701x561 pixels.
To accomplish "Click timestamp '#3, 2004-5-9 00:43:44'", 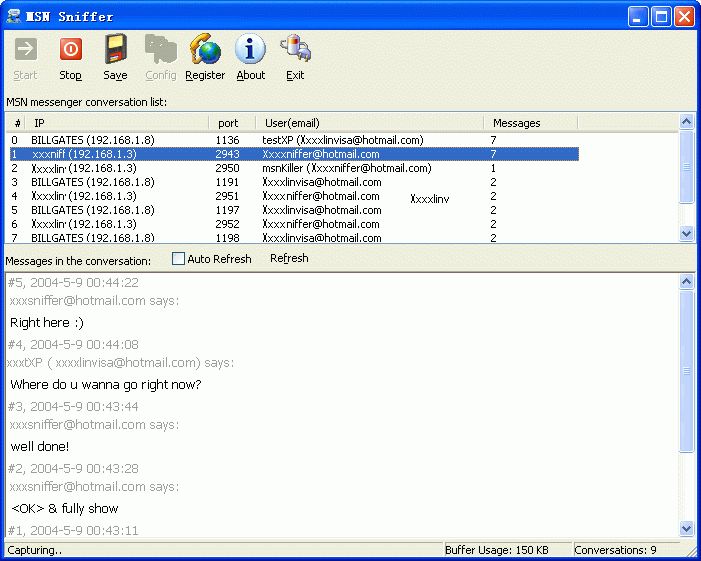I will coord(73,407).
